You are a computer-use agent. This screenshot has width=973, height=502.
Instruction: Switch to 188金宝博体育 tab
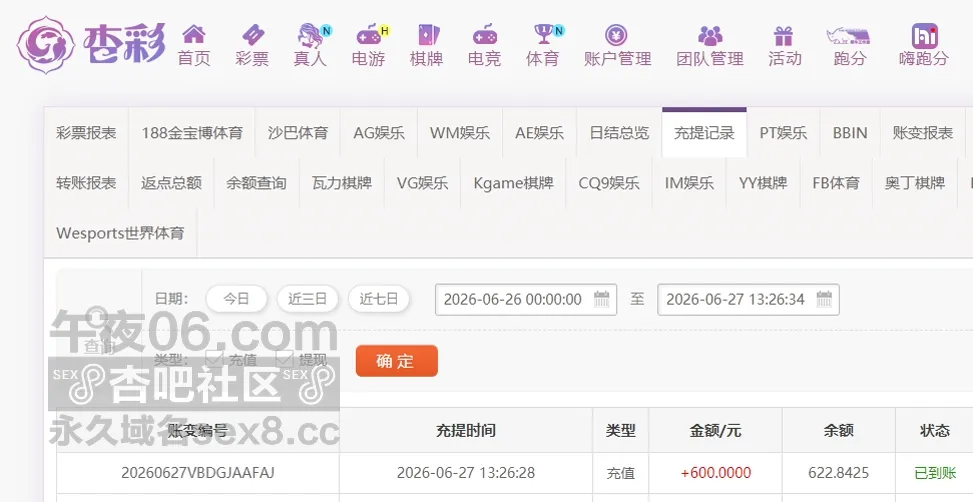(192, 132)
